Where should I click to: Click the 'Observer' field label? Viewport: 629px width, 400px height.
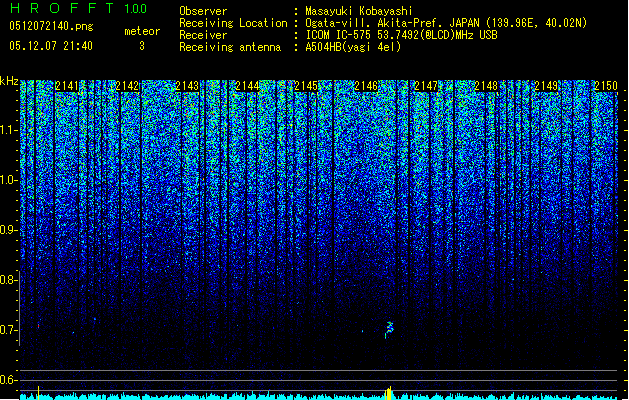pyautogui.click(x=203, y=11)
